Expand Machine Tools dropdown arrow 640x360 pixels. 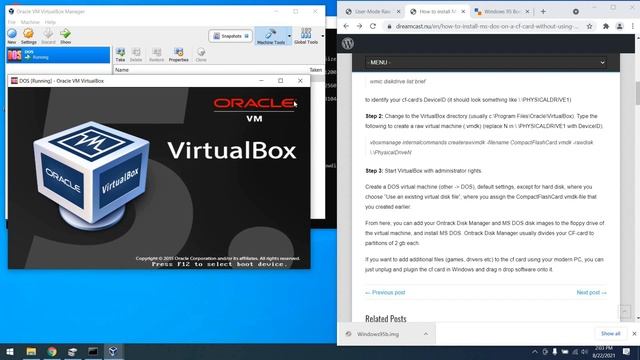289,36
